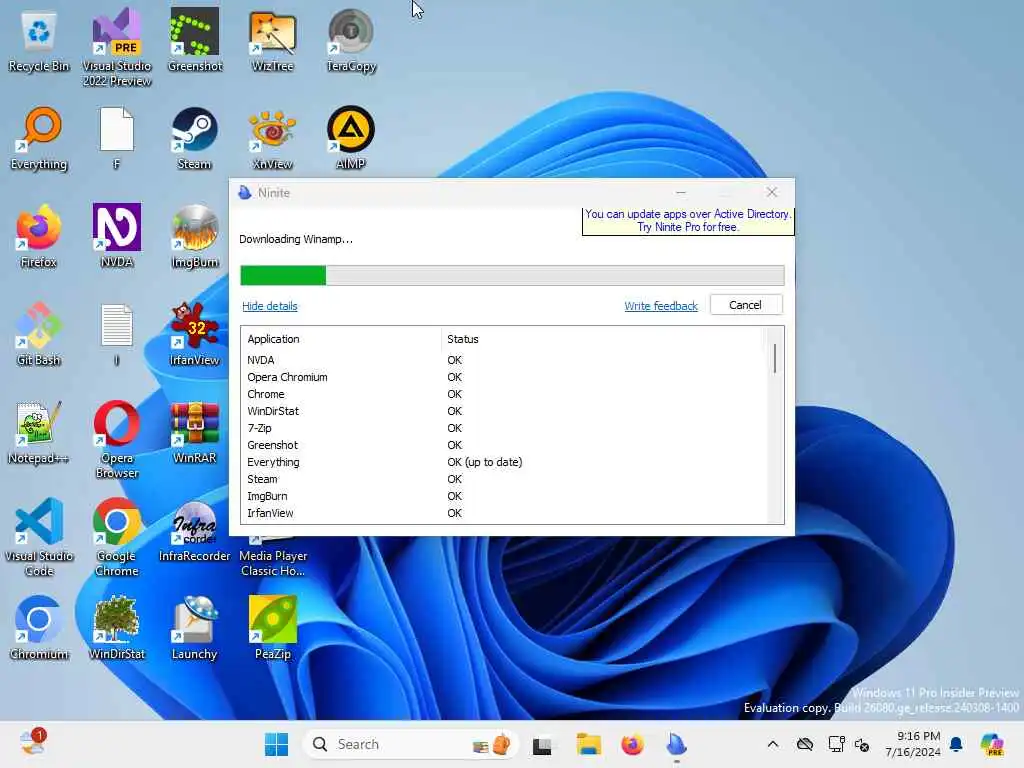Select the text document icon beside Git Bash

[117, 335]
